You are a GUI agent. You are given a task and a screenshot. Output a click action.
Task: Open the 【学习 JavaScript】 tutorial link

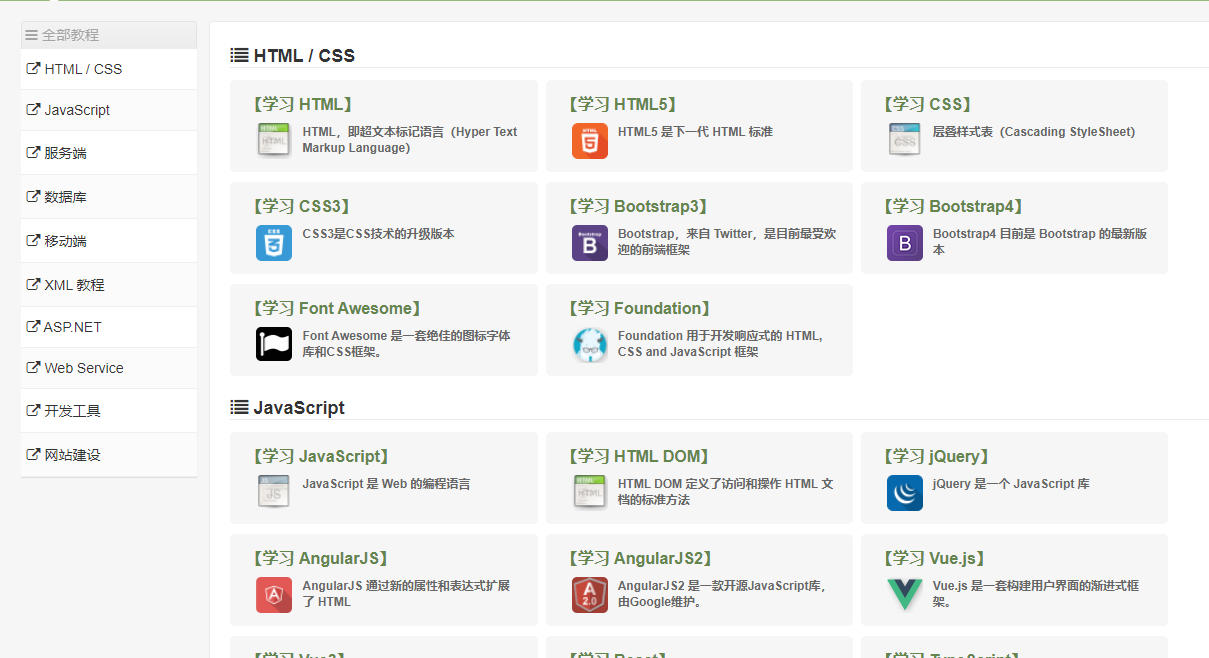[322, 456]
